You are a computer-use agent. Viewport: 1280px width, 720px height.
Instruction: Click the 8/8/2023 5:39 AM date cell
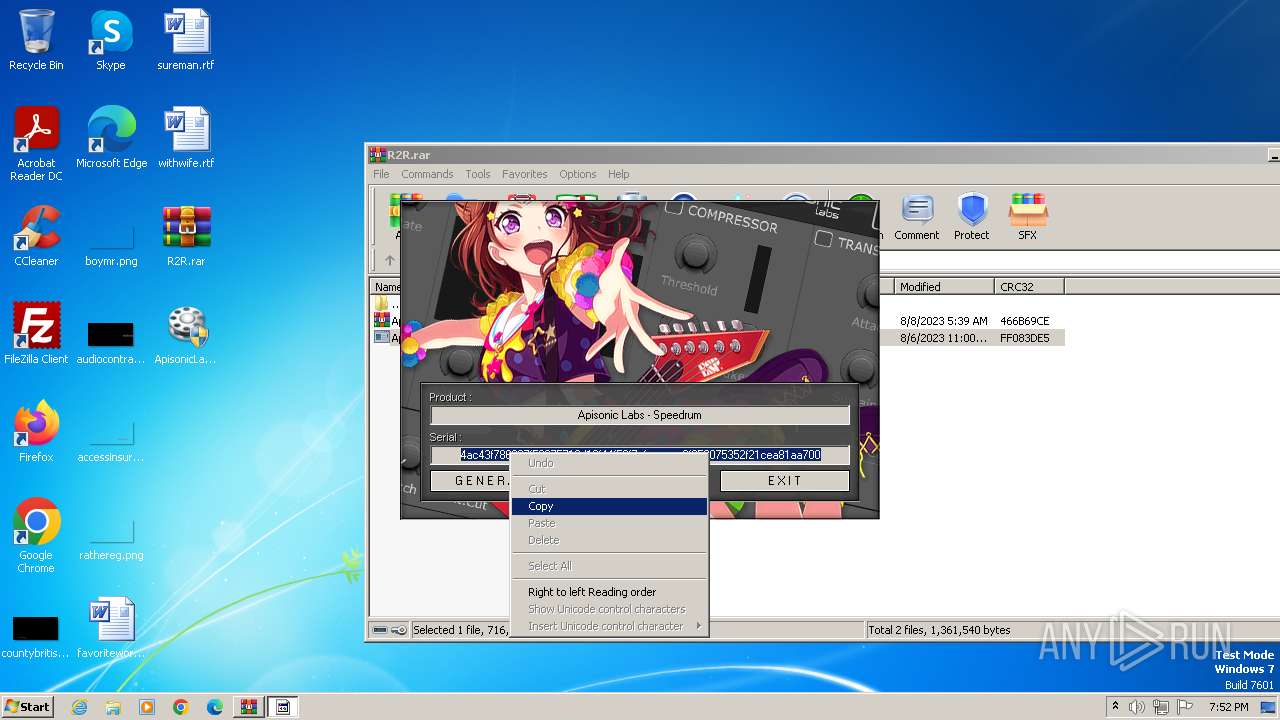[943, 321]
